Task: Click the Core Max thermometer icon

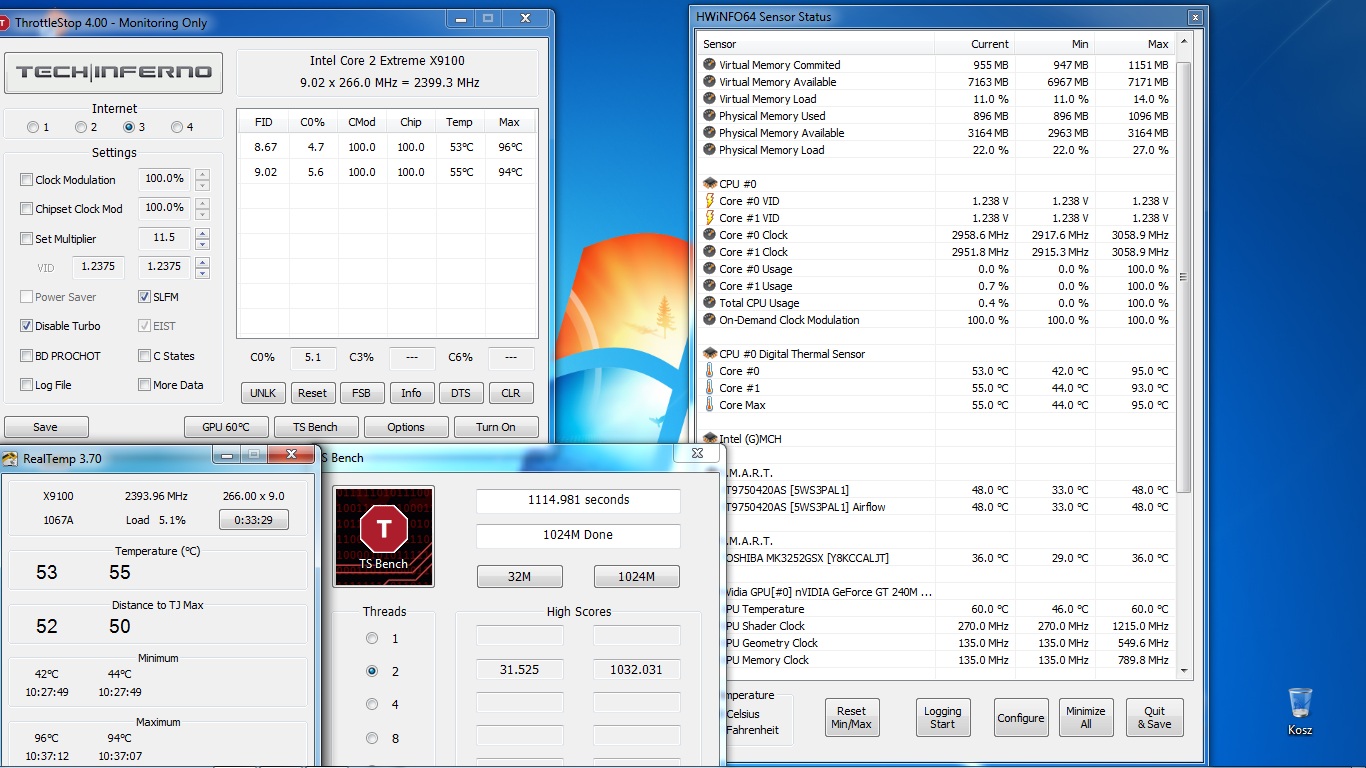Action: click(x=710, y=405)
